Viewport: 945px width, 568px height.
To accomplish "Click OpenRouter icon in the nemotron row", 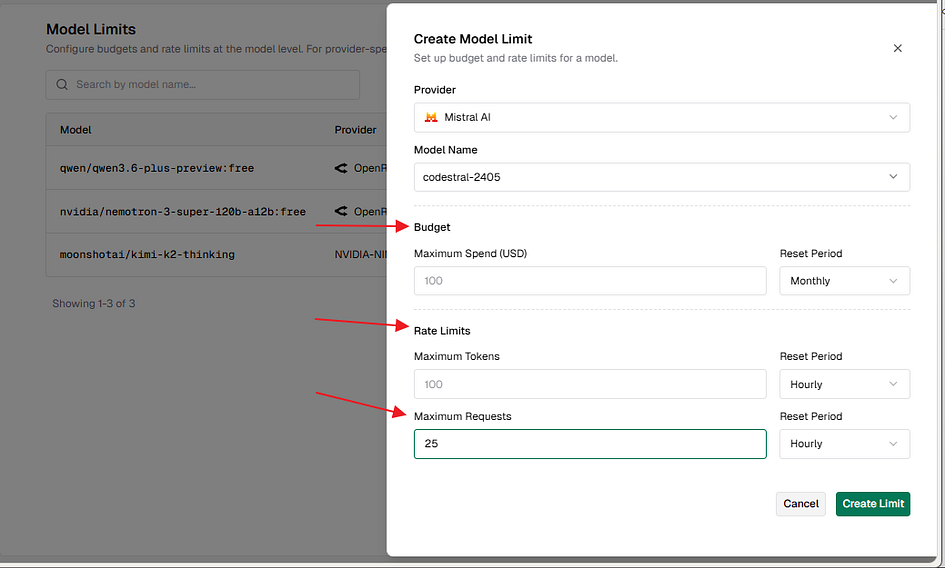I will (341, 211).
